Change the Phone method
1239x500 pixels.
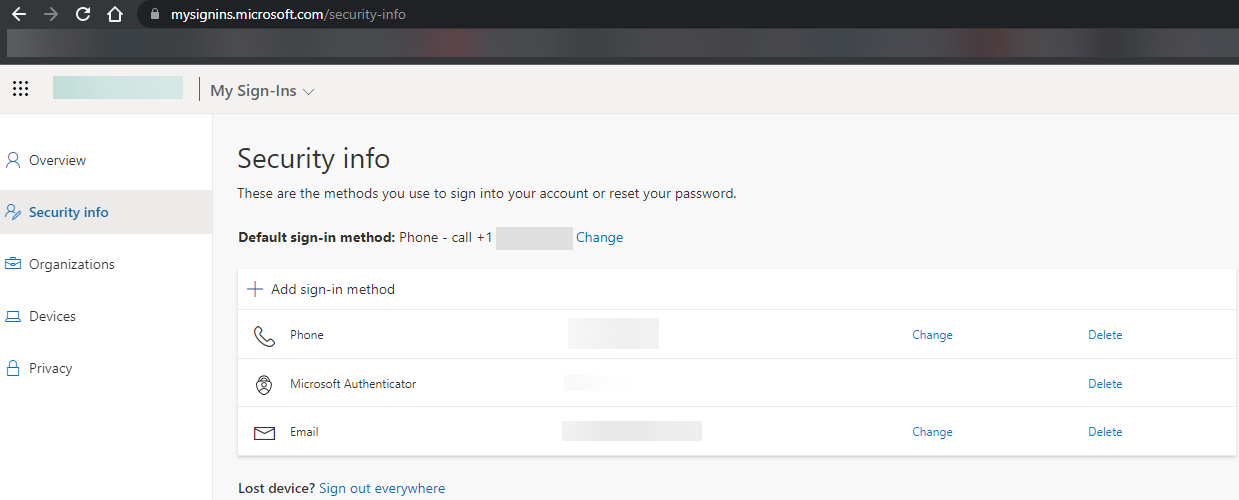[932, 335]
